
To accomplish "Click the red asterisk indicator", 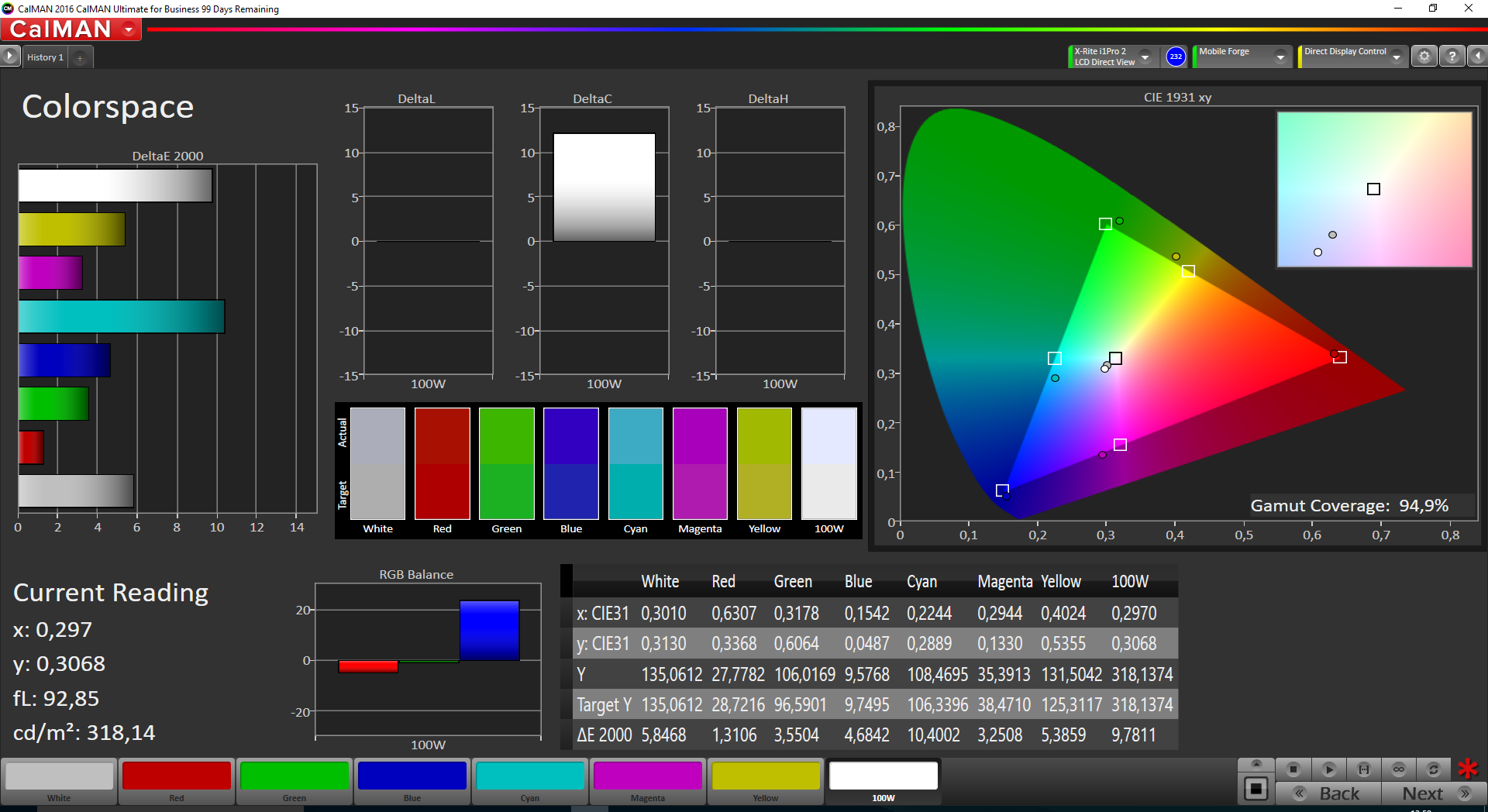I will (1468, 769).
